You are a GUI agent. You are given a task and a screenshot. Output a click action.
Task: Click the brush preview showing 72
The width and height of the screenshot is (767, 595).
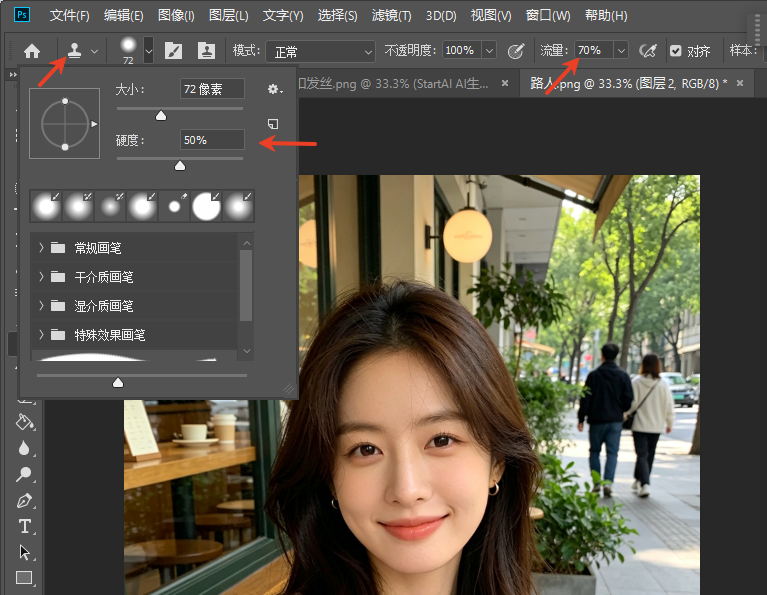pos(128,50)
